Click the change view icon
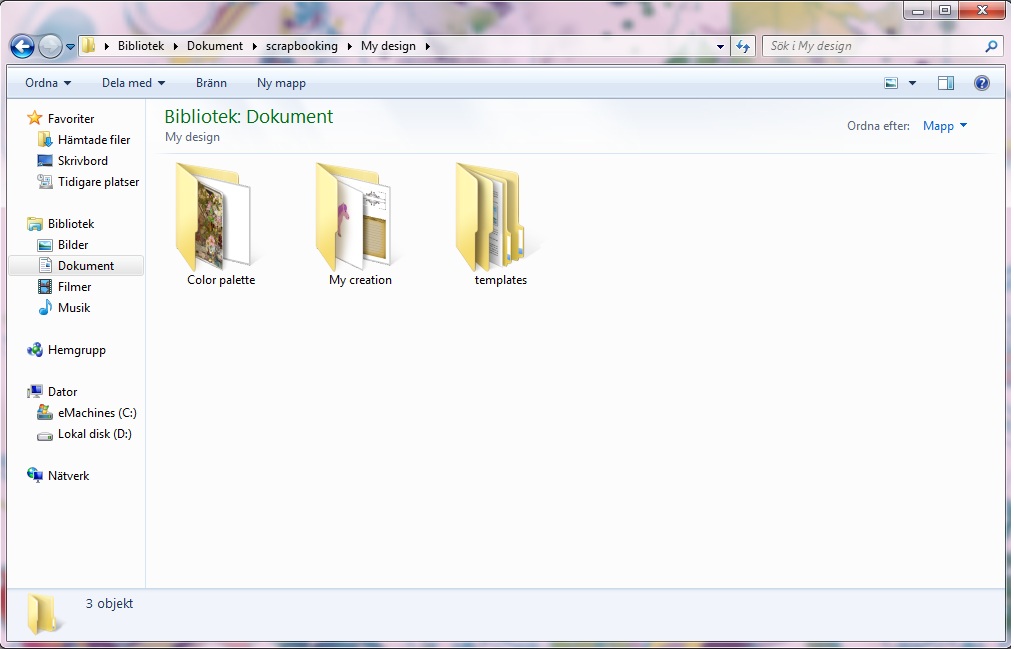Image resolution: width=1014 pixels, height=649 pixels. pyautogui.click(x=891, y=83)
